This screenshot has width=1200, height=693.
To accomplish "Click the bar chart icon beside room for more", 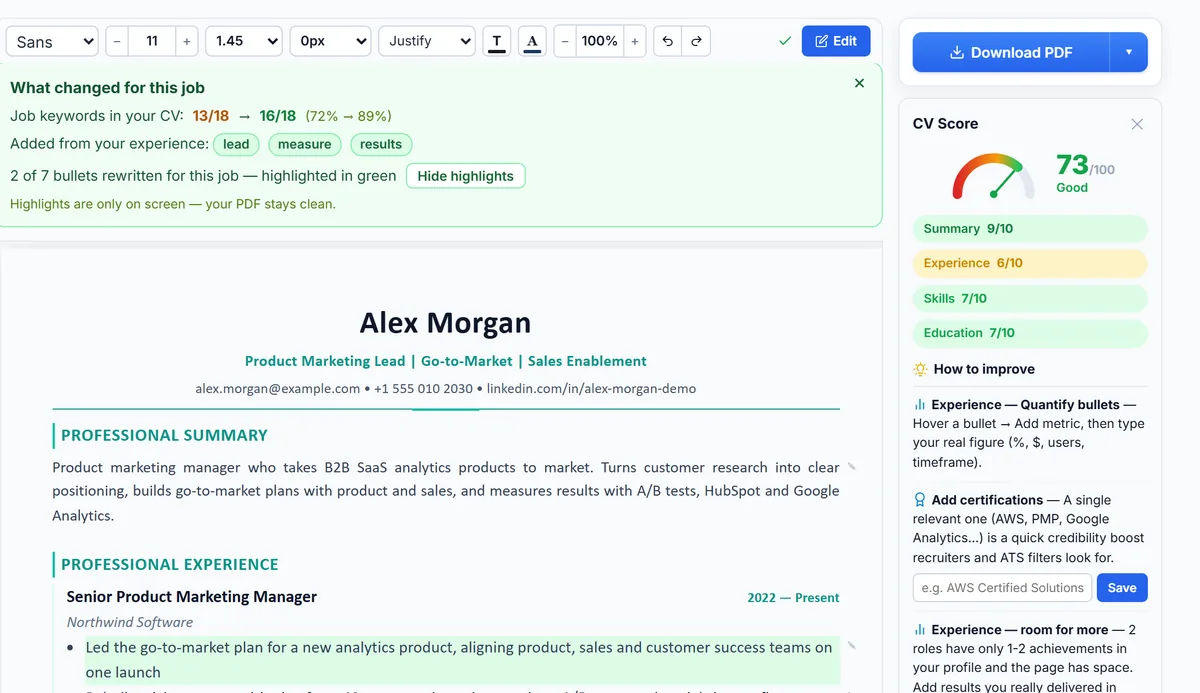I will coord(919,630).
